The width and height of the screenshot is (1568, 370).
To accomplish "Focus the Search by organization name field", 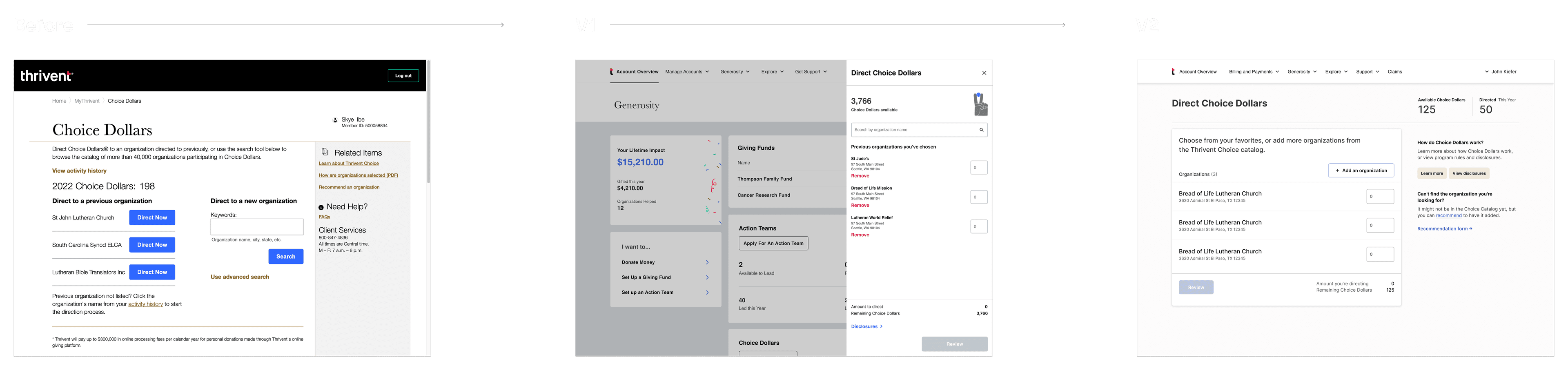I will 919,130.
